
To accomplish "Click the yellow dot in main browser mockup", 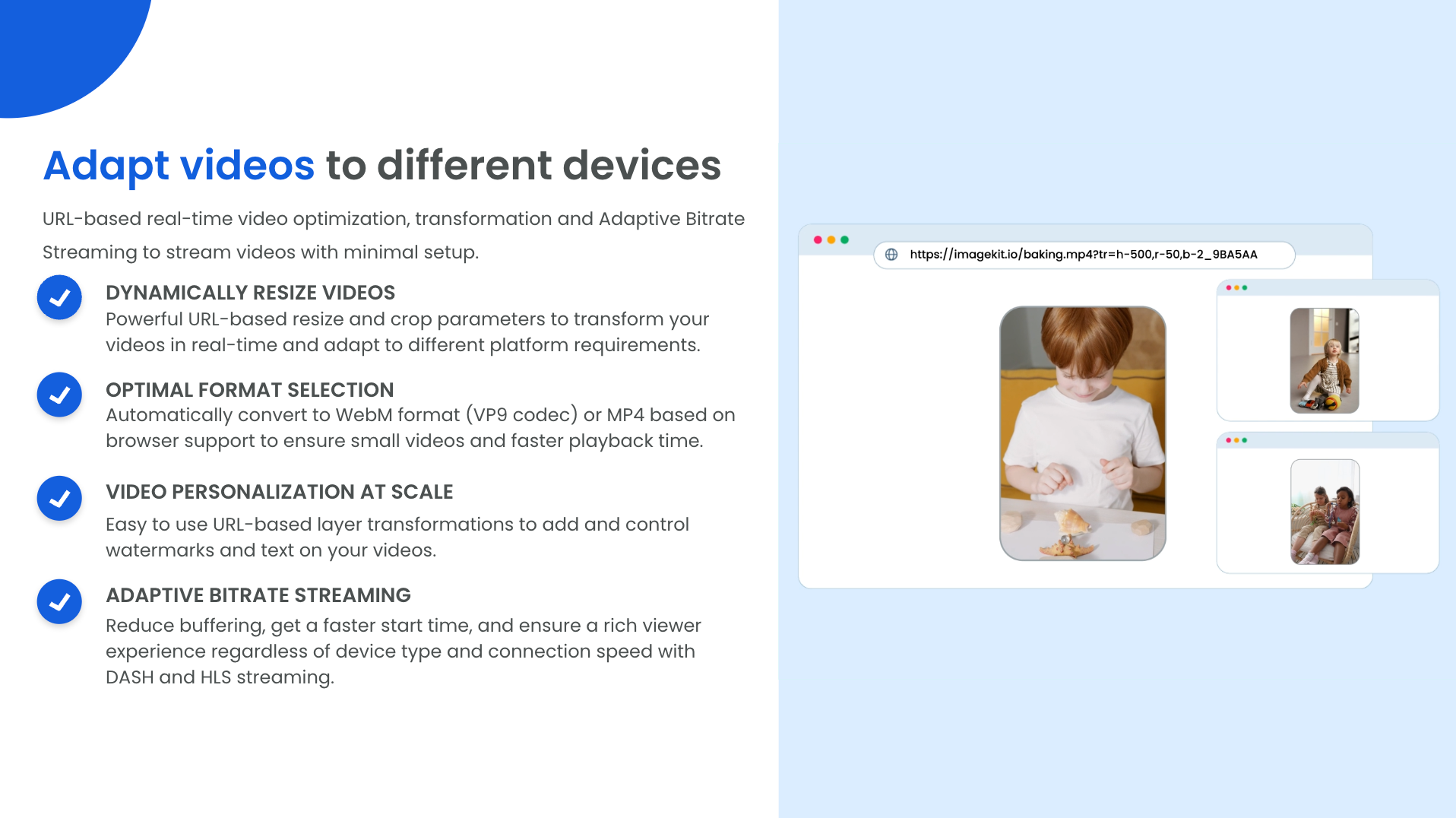I will pos(831,239).
